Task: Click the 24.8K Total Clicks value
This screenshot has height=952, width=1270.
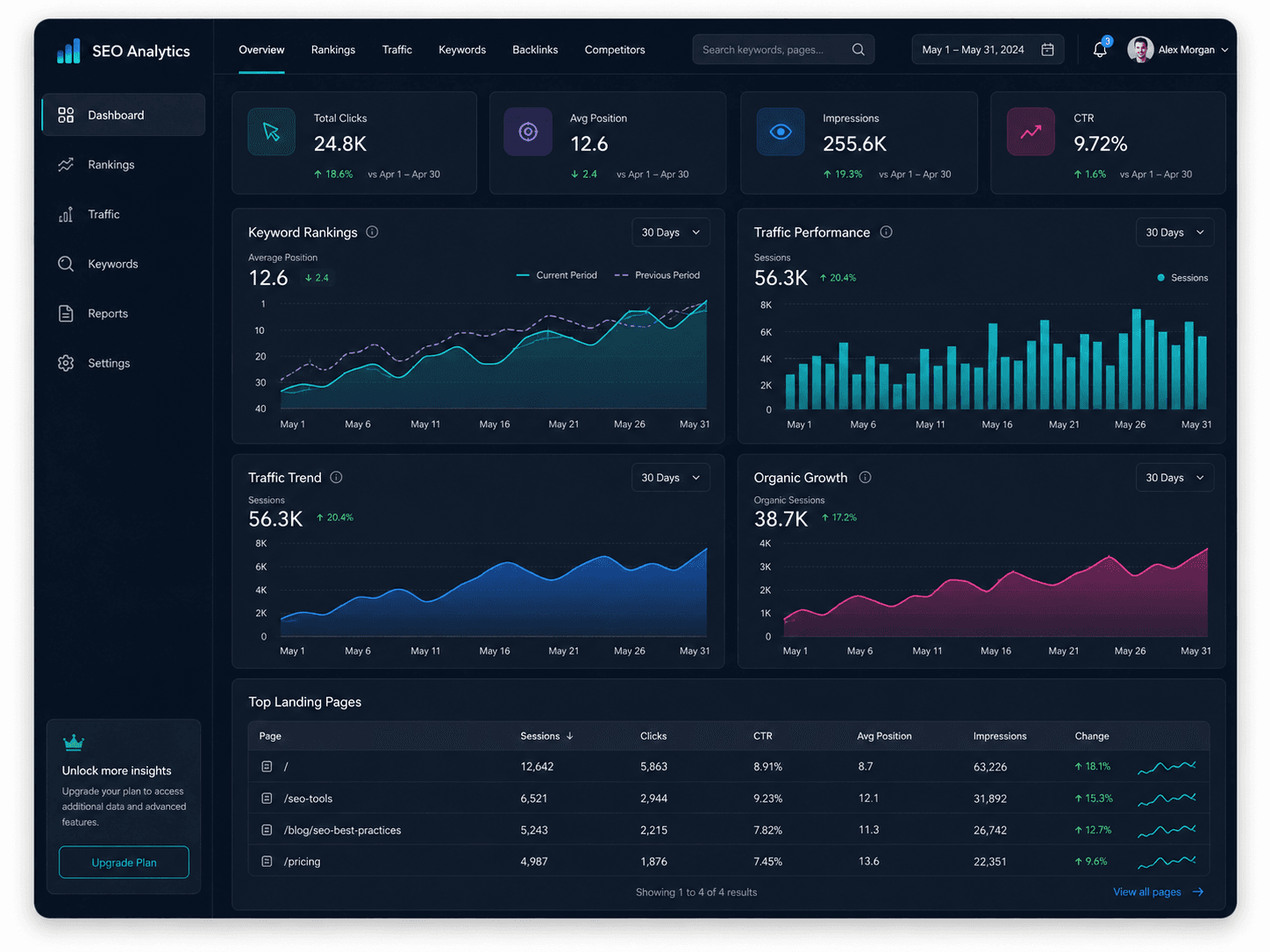Action: coord(340,144)
